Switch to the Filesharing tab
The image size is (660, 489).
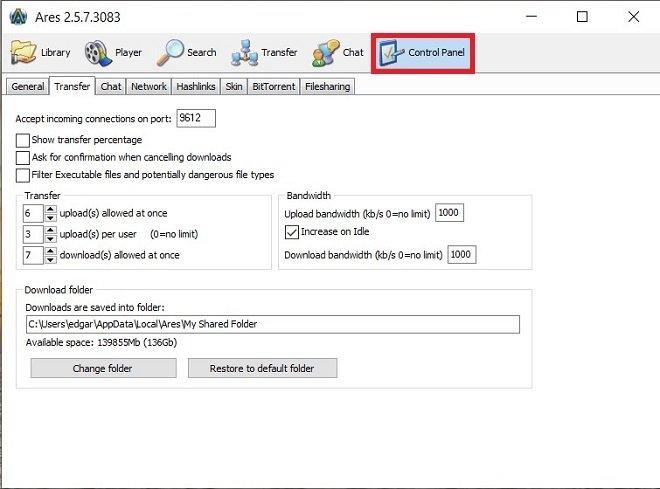pos(327,87)
